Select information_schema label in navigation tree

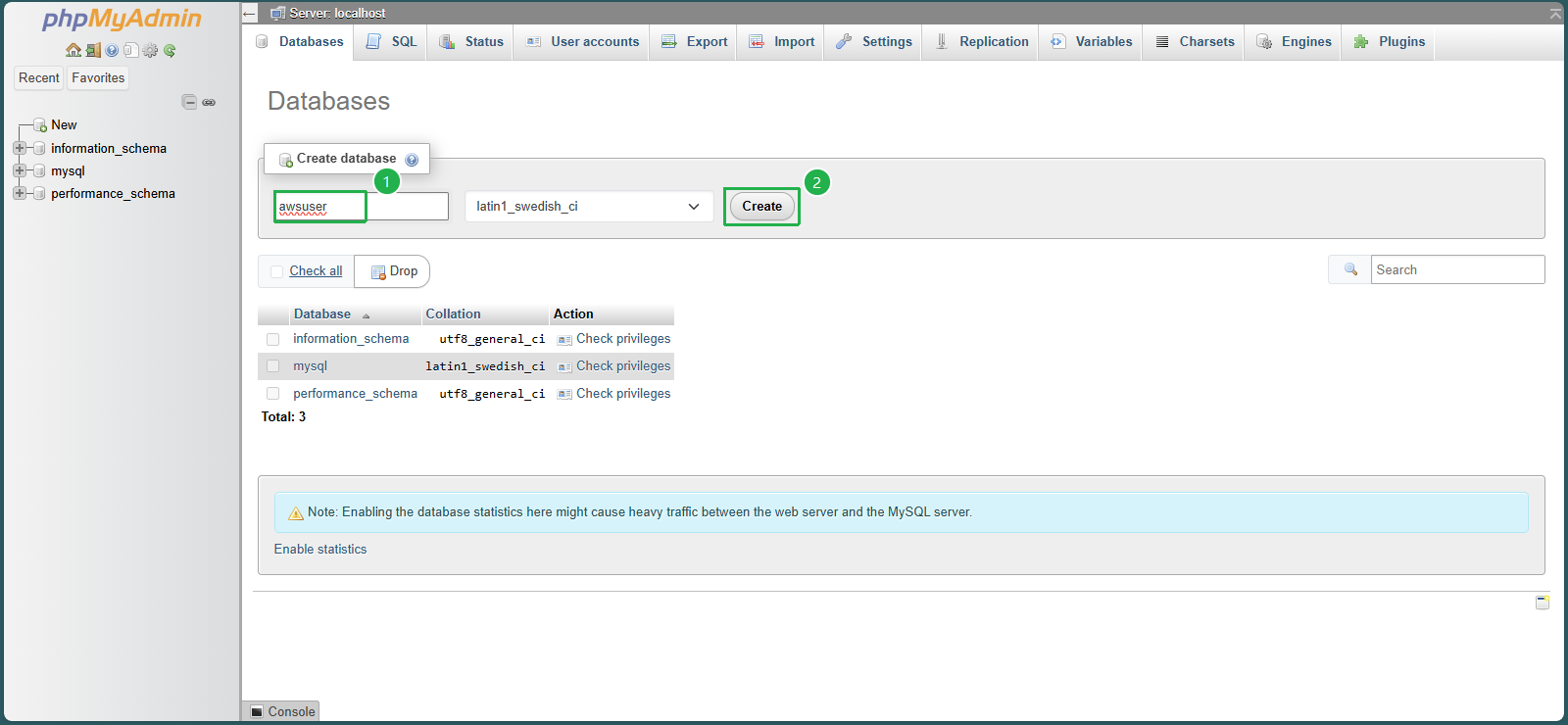[x=109, y=149]
